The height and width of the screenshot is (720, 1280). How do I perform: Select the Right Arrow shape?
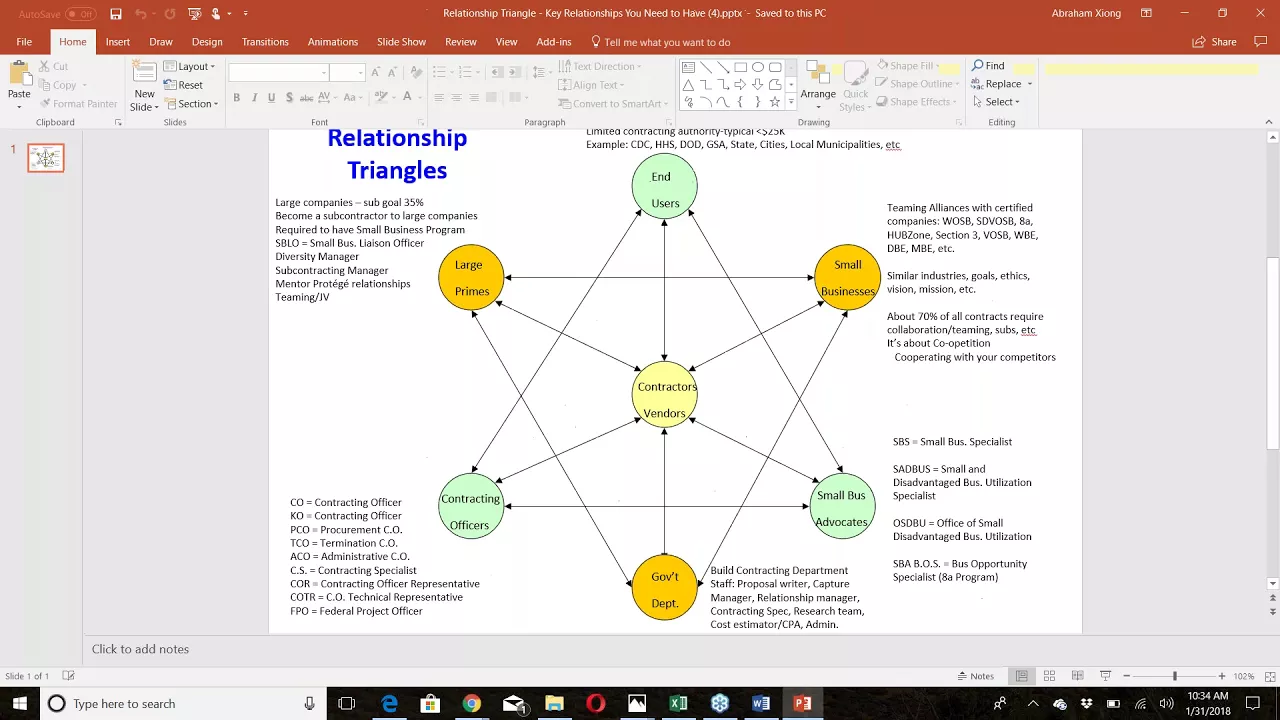point(740,85)
